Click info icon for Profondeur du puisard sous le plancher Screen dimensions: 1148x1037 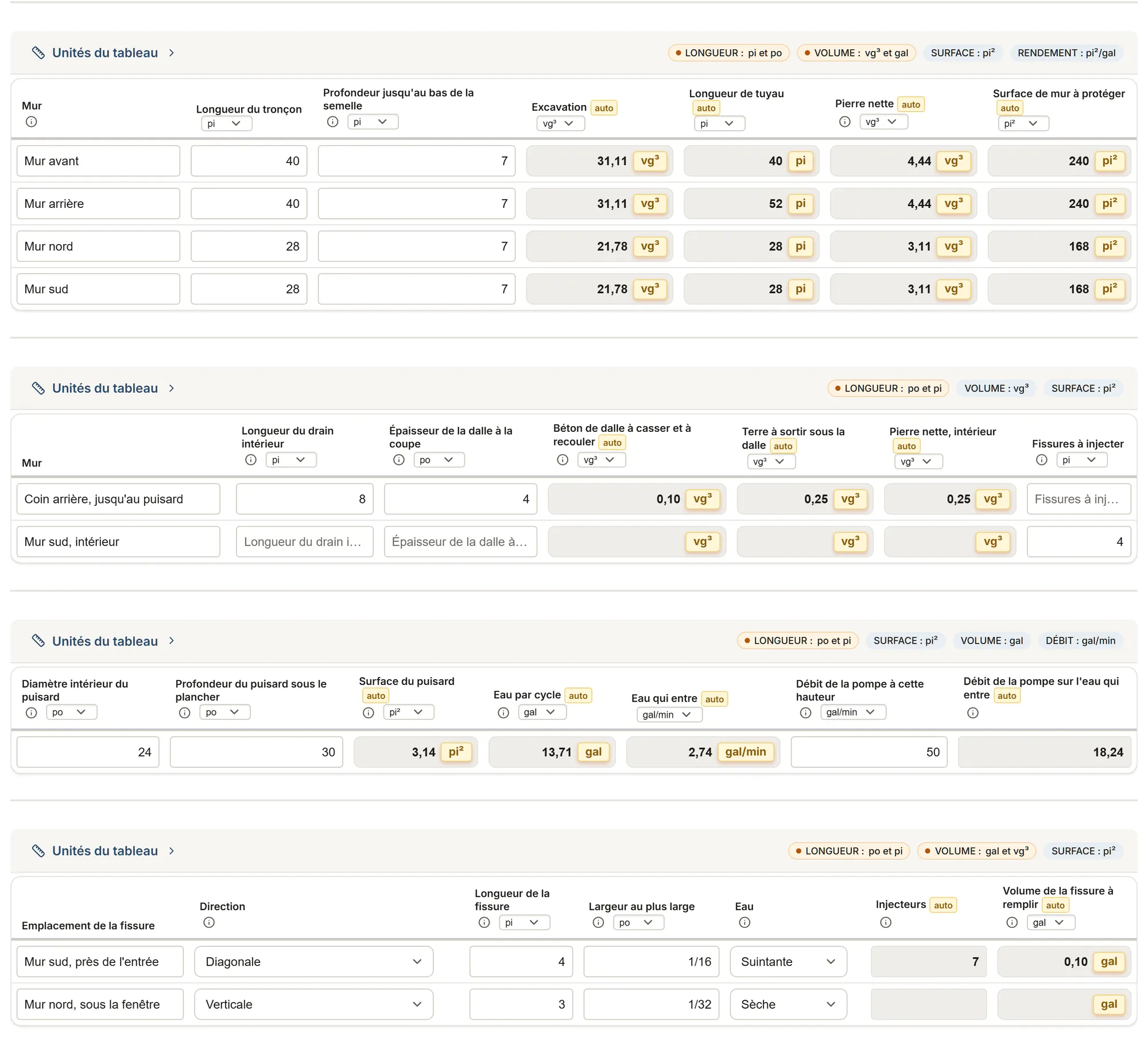(184, 713)
